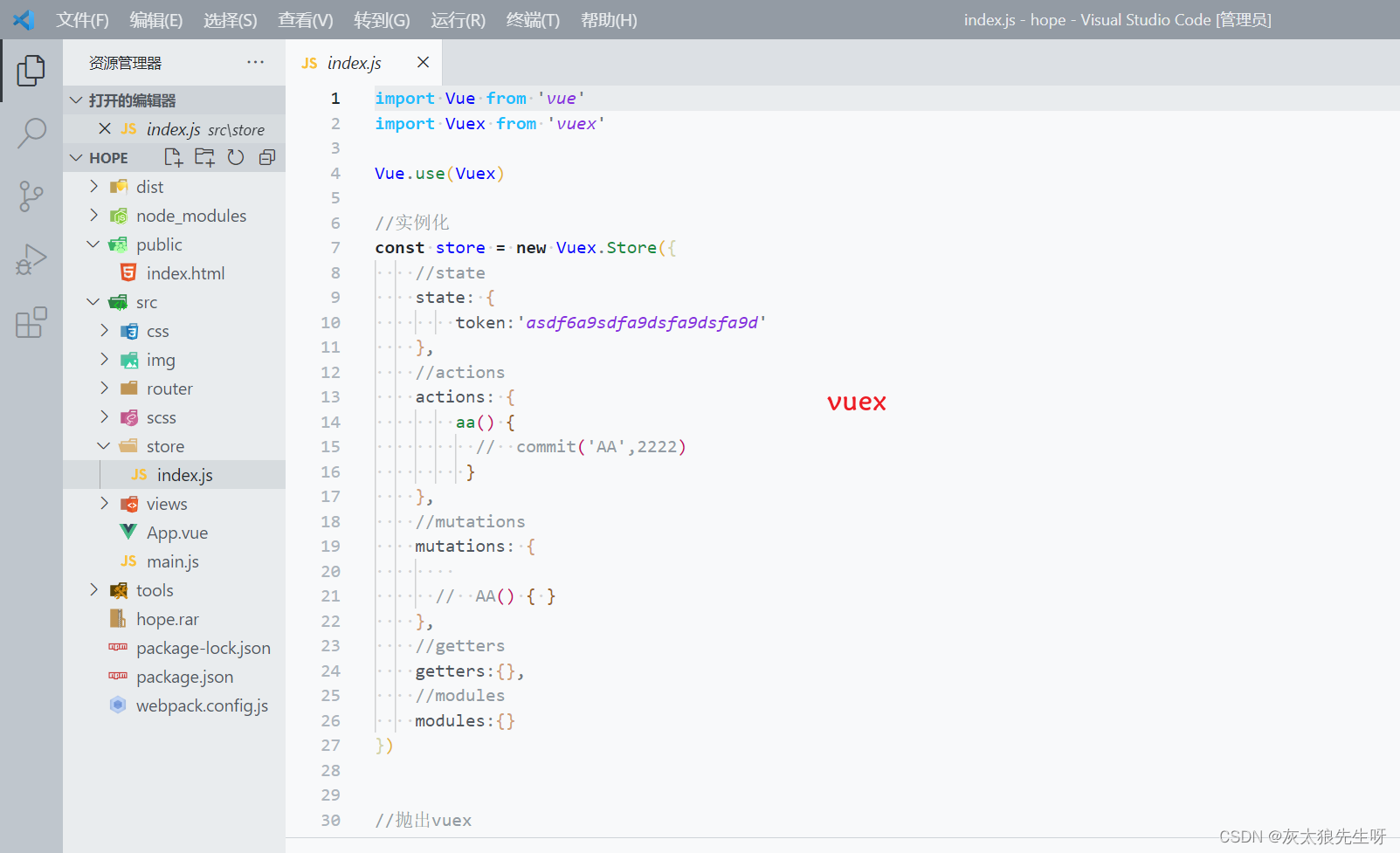The image size is (1400, 853).
Task: Click the HTML5 icon of index.html
Action: 128,272
